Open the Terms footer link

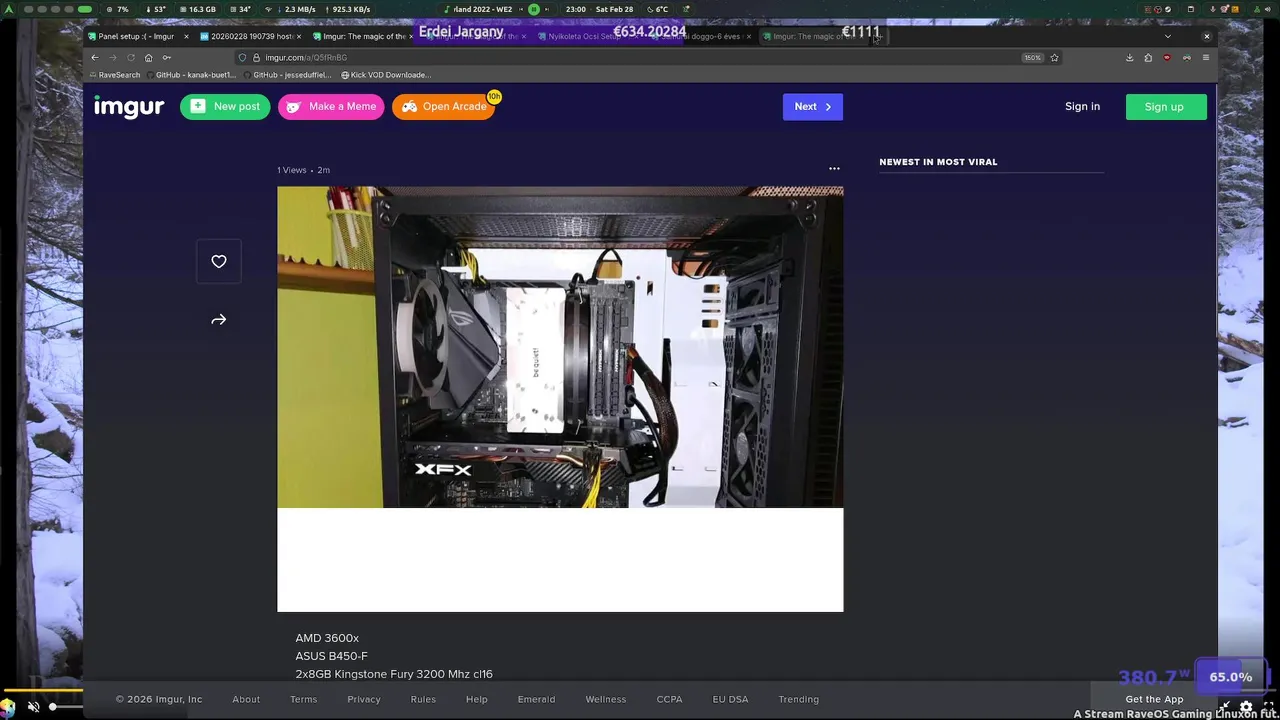303,699
